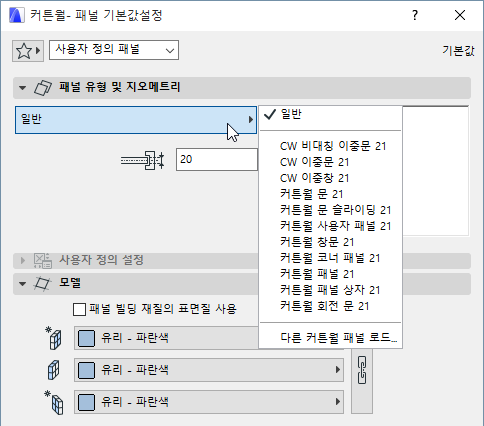The image size is (484, 426).
Task: Click the top blue glass color swatch
Action: coord(86,338)
